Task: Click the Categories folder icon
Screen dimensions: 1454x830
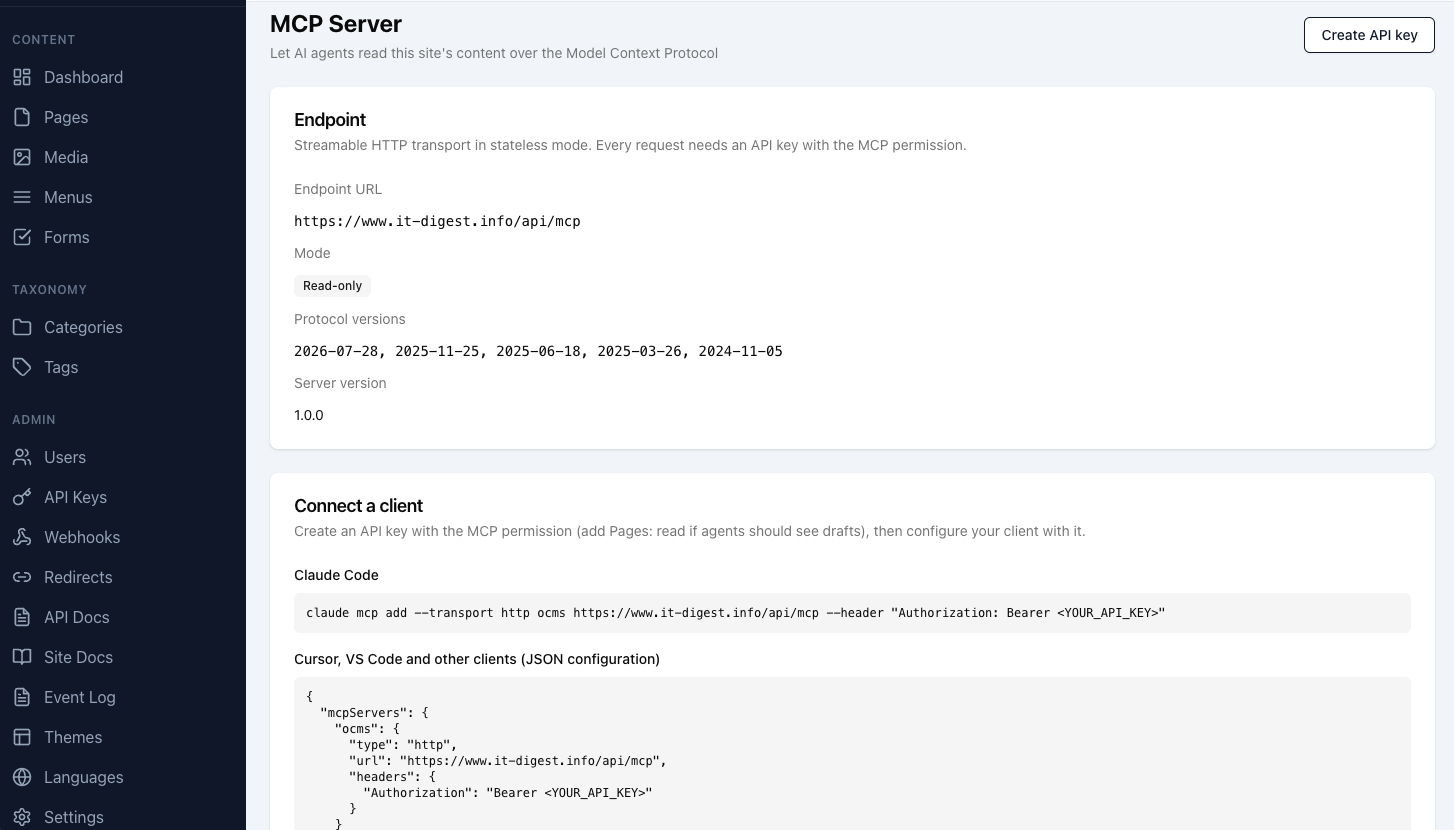Action: (22, 327)
